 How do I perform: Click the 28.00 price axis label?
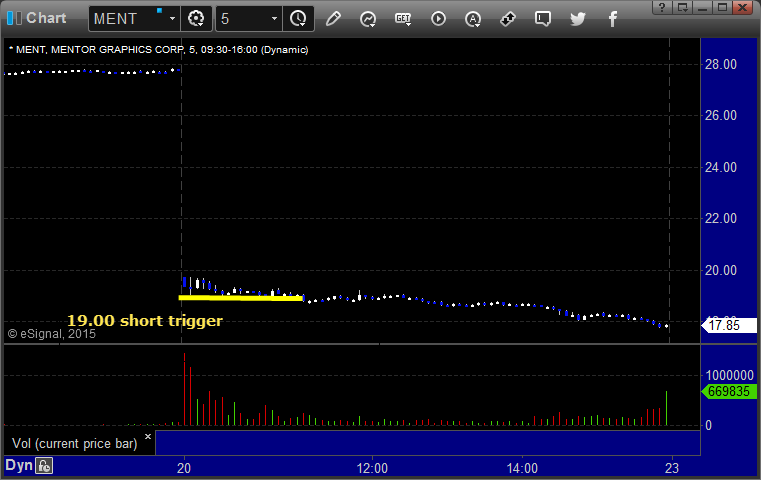pyautogui.click(x=721, y=65)
